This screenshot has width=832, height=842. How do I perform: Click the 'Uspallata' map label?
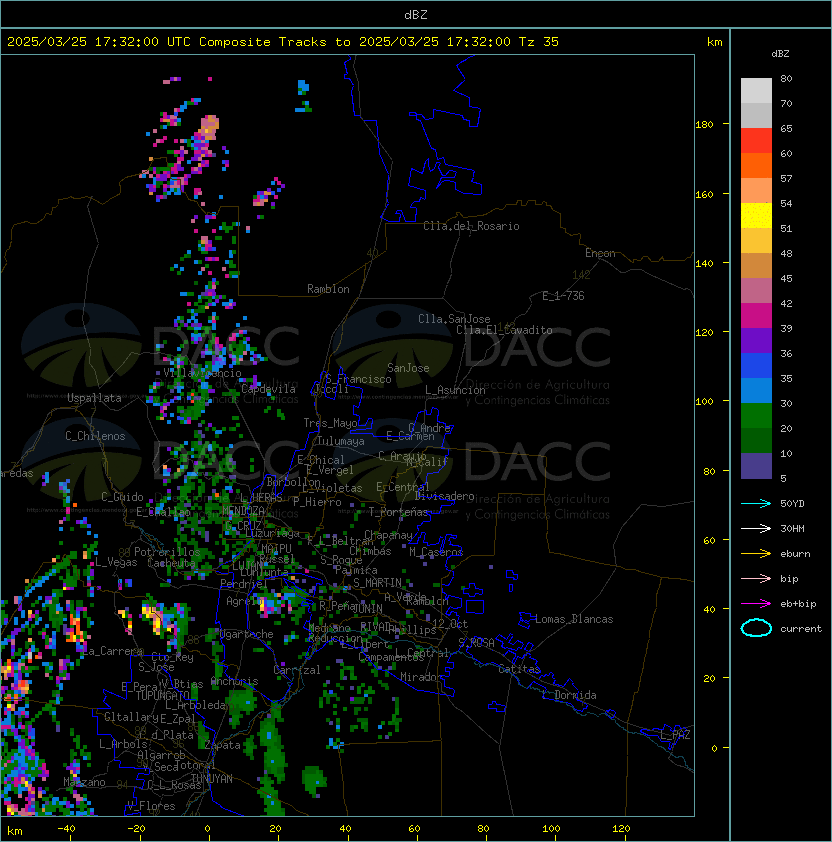click(94, 398)
